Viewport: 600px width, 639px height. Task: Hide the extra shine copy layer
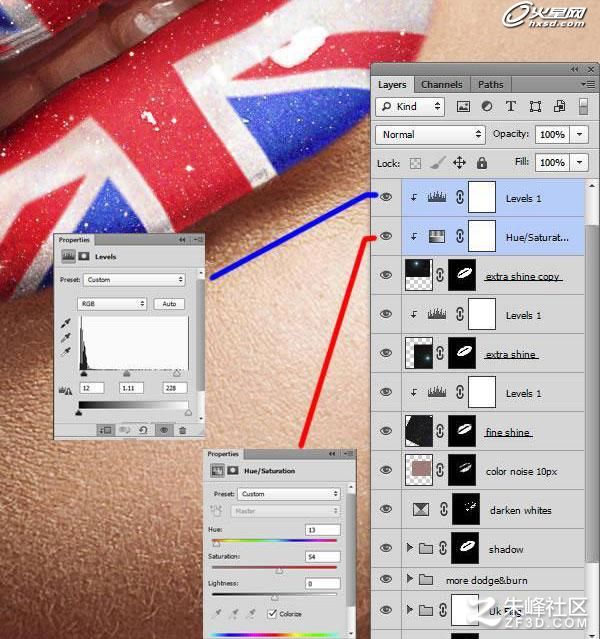coord(386,275)
